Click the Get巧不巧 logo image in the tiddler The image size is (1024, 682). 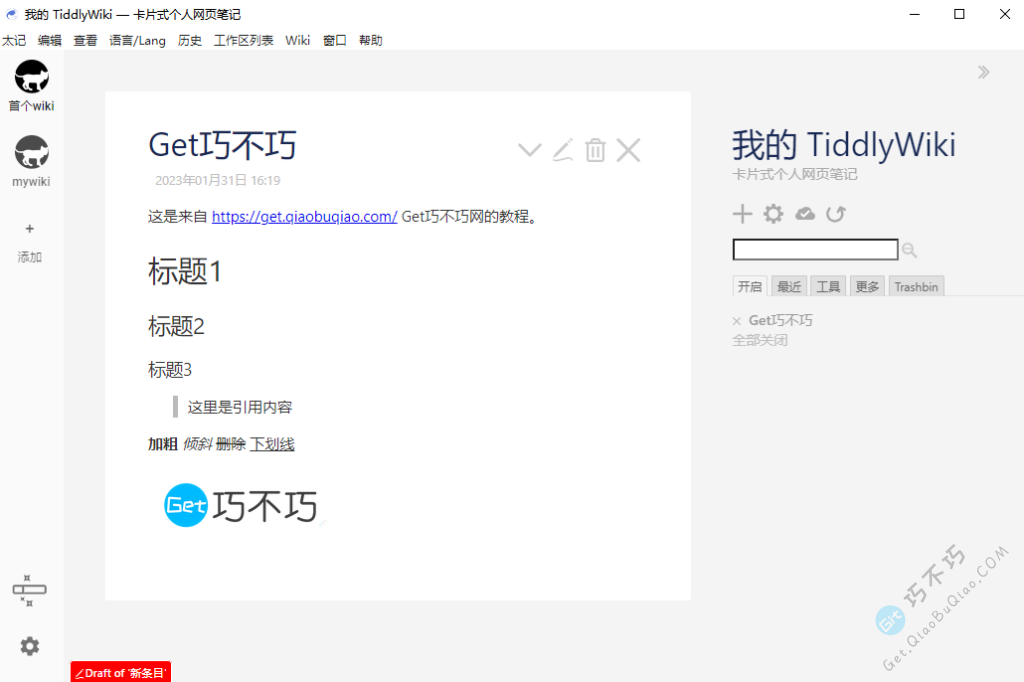click(x=240, y=505)
